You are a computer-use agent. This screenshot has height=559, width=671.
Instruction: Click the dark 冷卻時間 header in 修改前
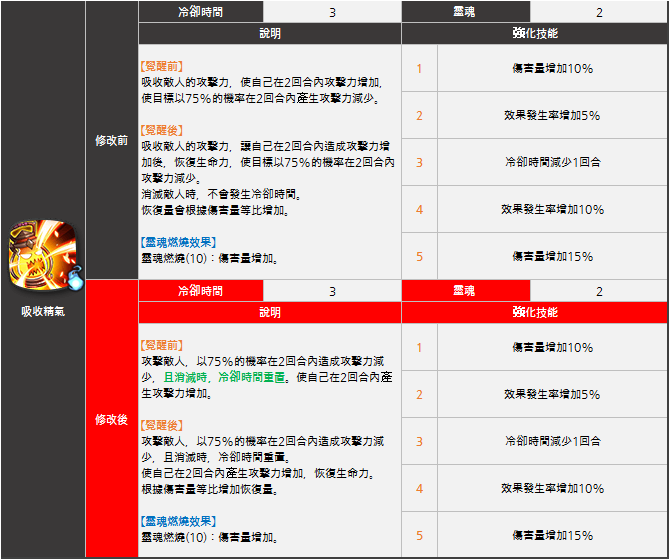[201, 12]
